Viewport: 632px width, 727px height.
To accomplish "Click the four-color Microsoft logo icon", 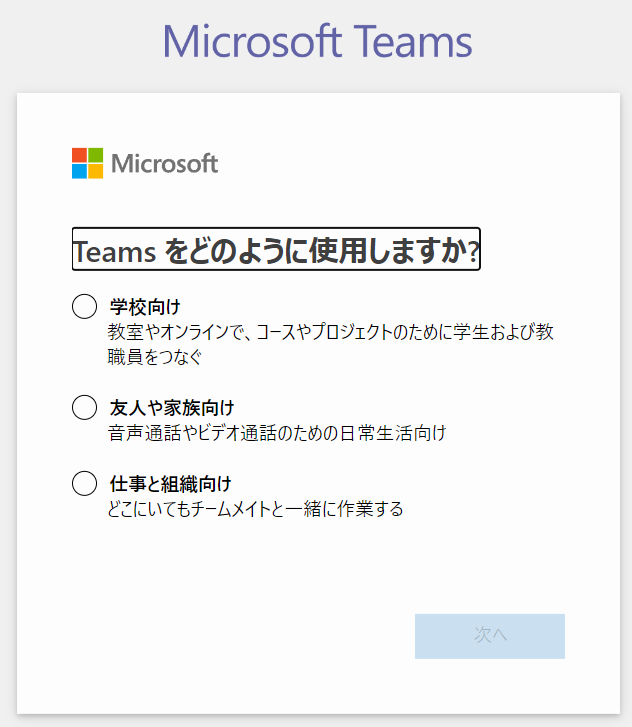I will (x=87, y=163).
